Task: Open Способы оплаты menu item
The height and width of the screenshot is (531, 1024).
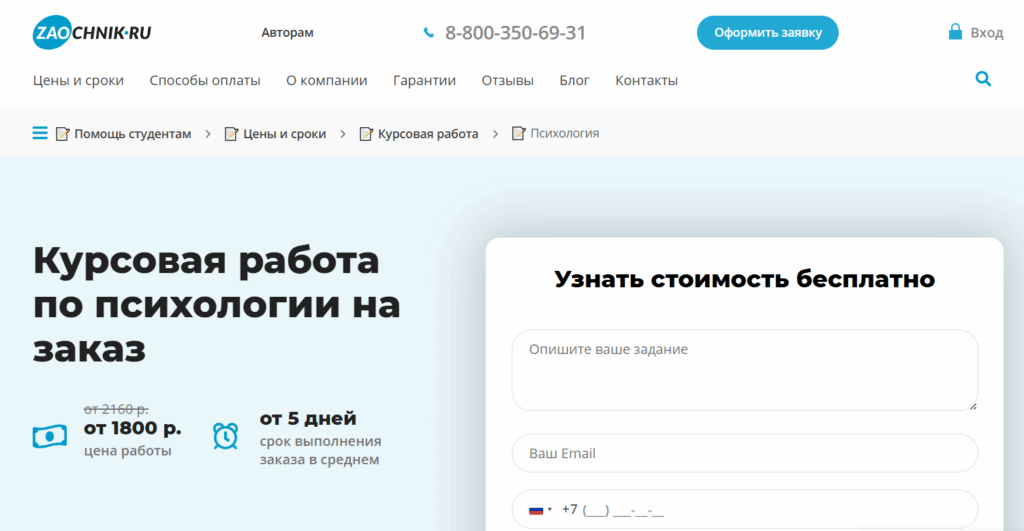Action: 205,80
